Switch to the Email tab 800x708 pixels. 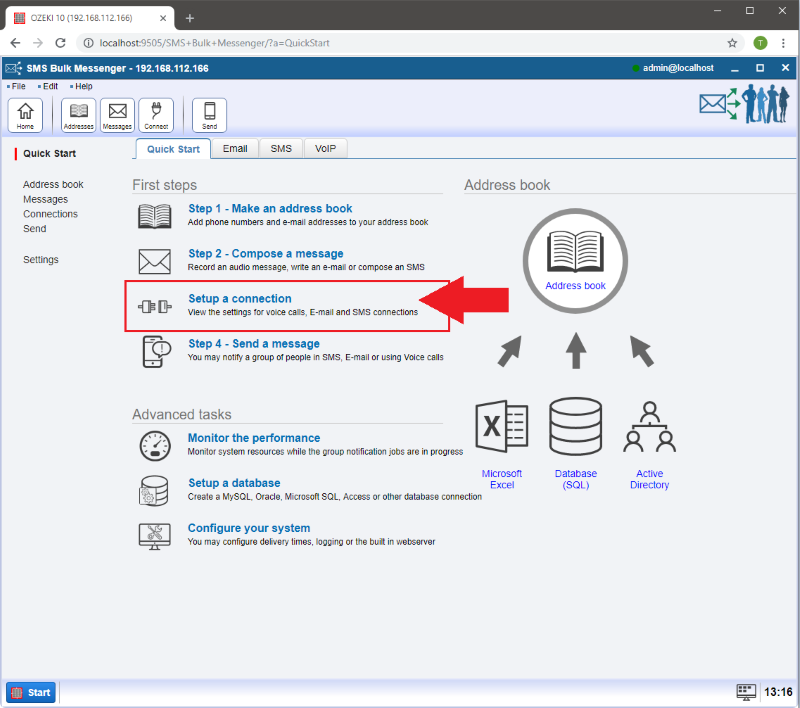coord(235,148)
